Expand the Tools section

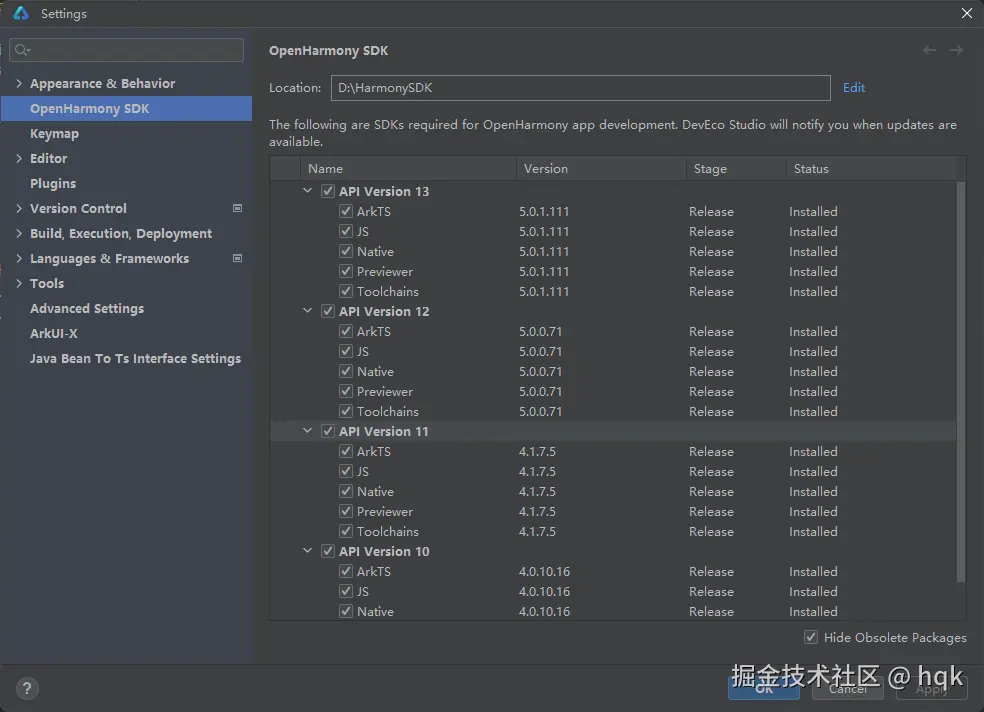pyautogui.click(x=19, y=284)
